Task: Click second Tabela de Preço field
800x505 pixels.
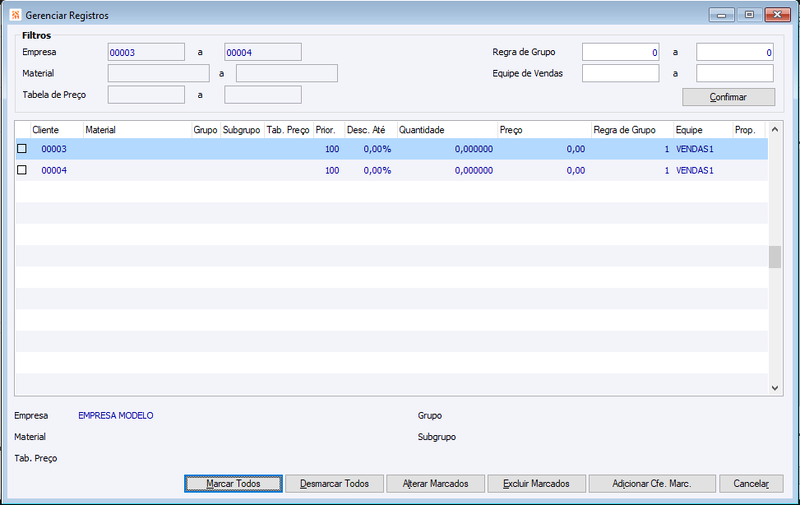Action: click(x=263, y=95)
